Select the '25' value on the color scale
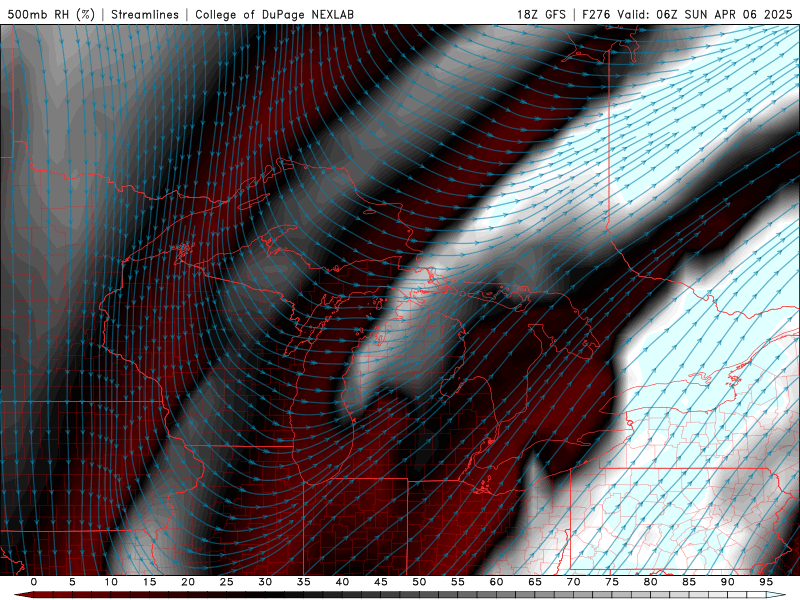The width and height of the screenshot is (800, 600). click(227, 582)
